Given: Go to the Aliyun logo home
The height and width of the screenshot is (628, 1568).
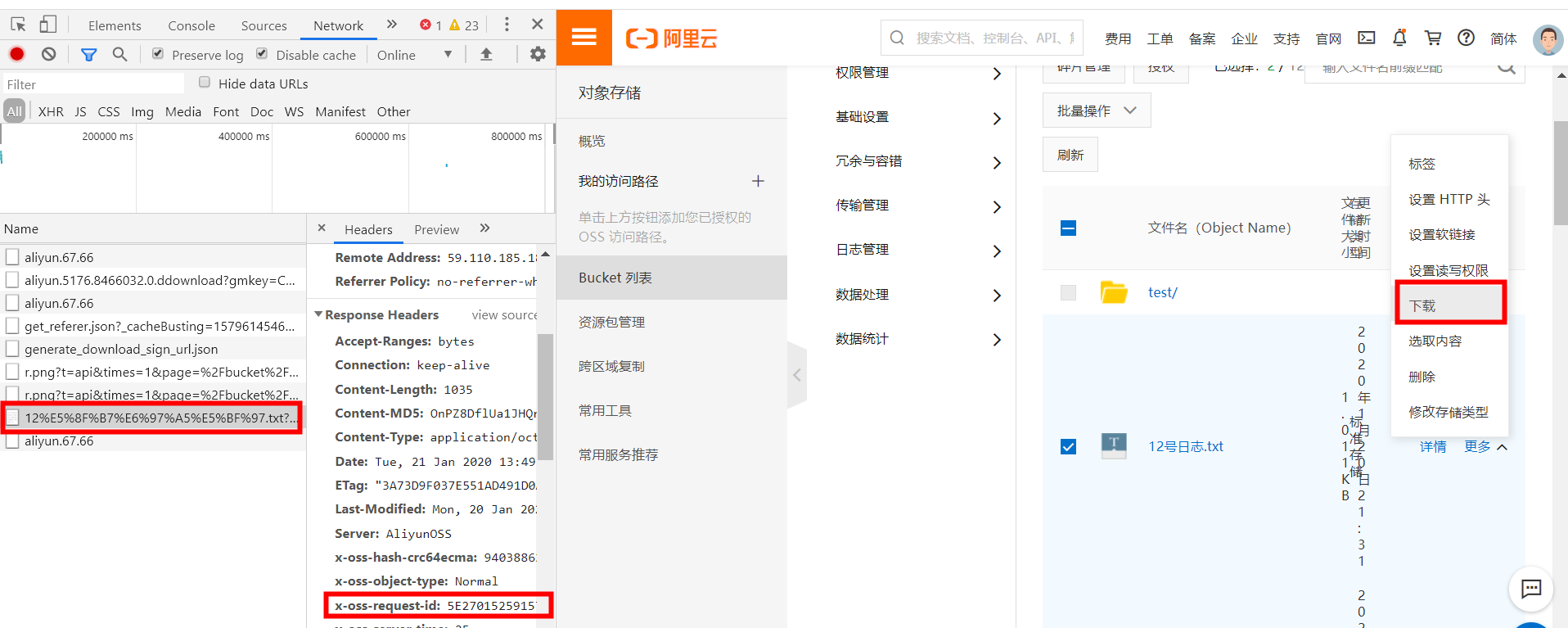Looking at the screenshot, I should click(x=671, y=38).
